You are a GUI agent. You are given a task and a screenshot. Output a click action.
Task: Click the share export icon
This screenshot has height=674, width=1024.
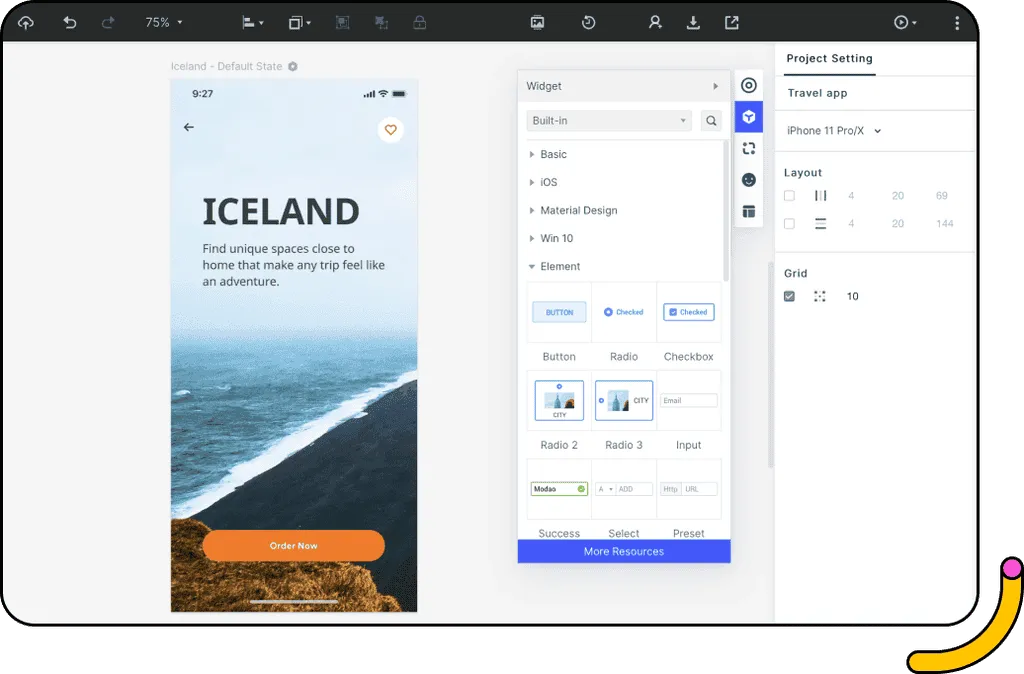pos(732,22)
